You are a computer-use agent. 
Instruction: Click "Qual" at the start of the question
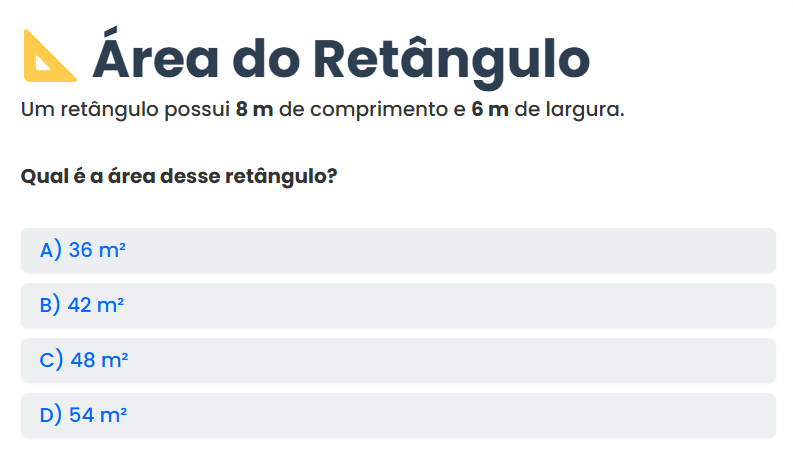(40, 177)
